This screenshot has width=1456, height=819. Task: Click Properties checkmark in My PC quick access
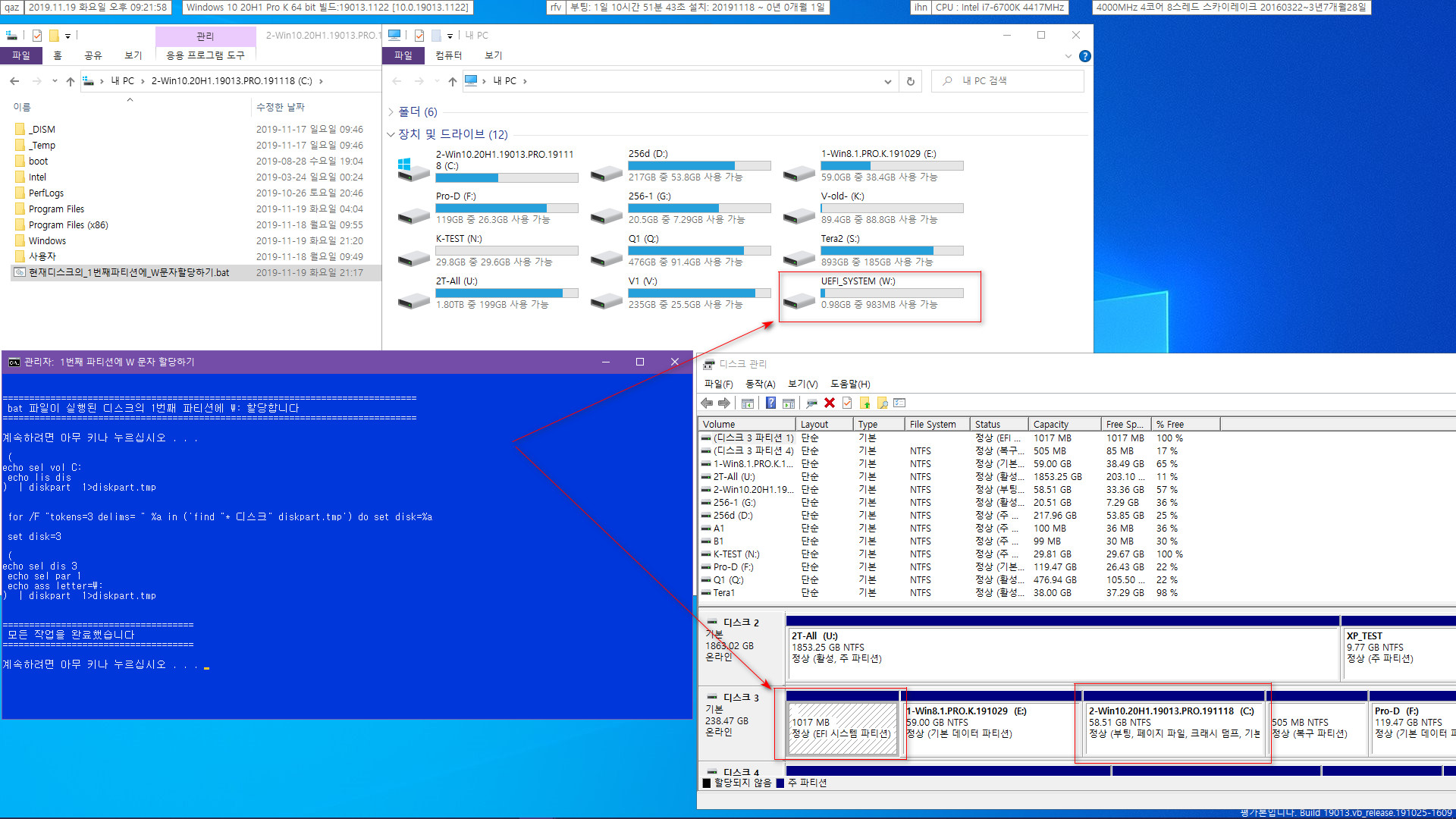(419, 35)
